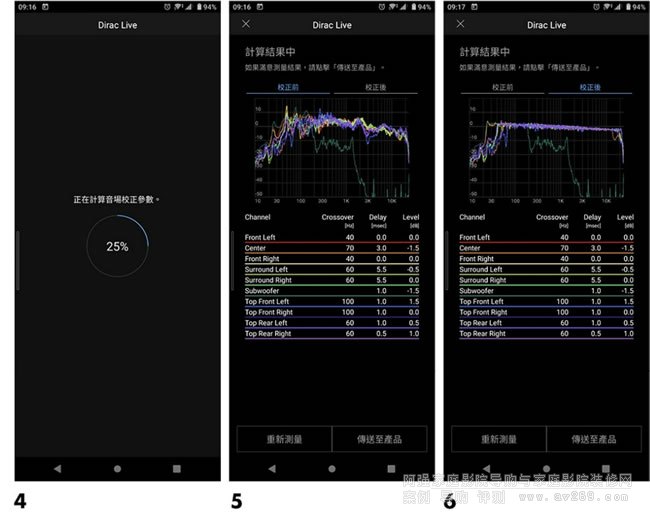Screen dimensions: 650x528
Task: Select 校正前 tab on the middle screen
Action: point(289,88)
